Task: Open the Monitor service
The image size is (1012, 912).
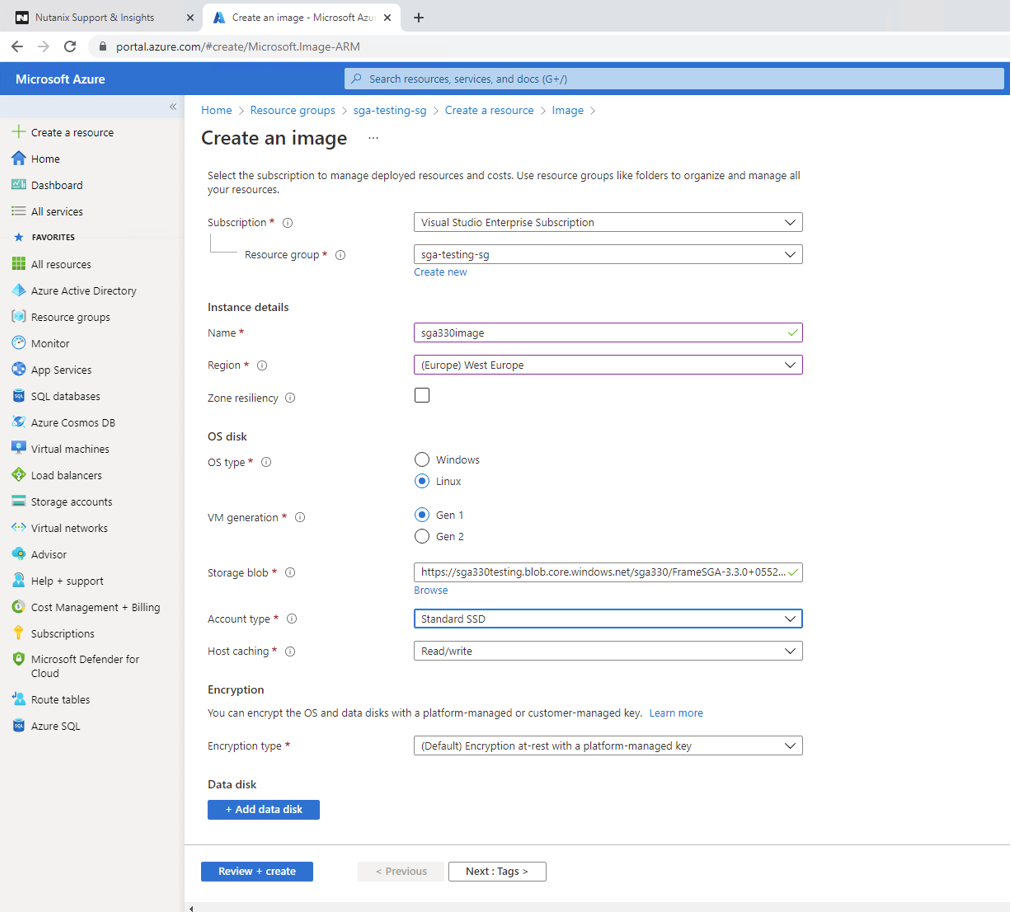Action: [x=53, y=343]
